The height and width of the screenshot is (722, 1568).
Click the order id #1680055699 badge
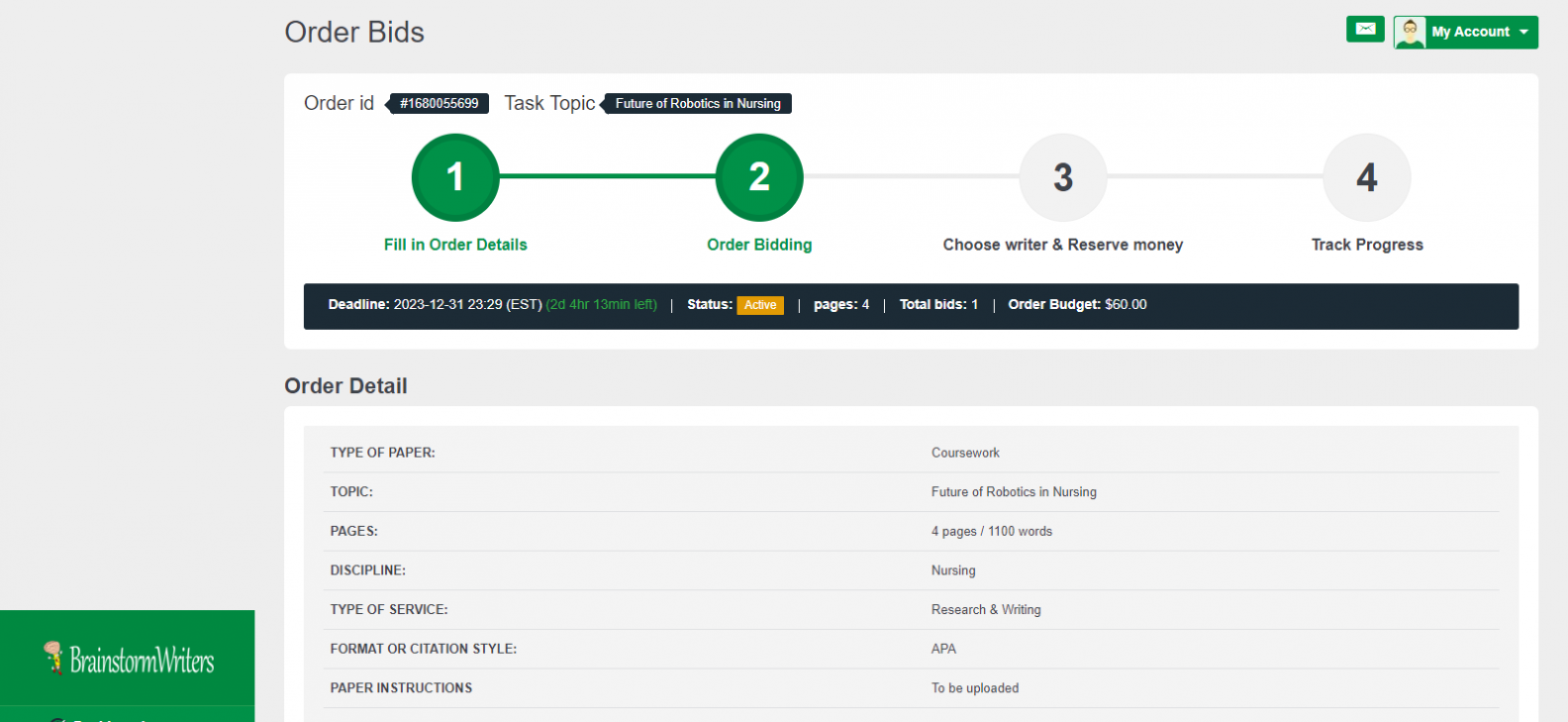tap(439, 104)
